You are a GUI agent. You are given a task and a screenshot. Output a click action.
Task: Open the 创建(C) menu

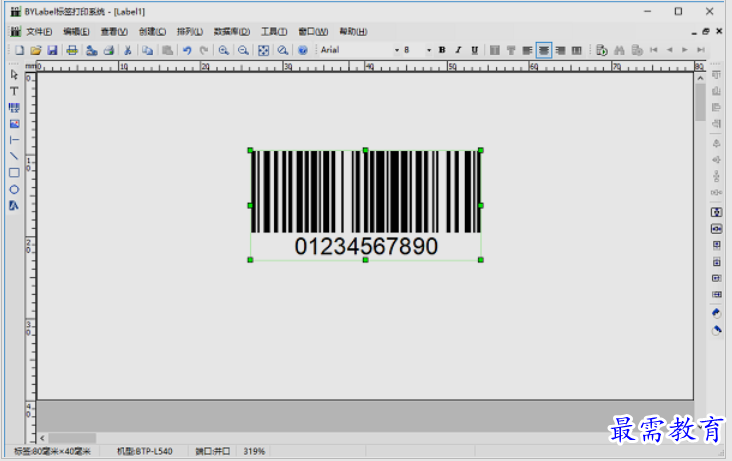coord(153,32)
